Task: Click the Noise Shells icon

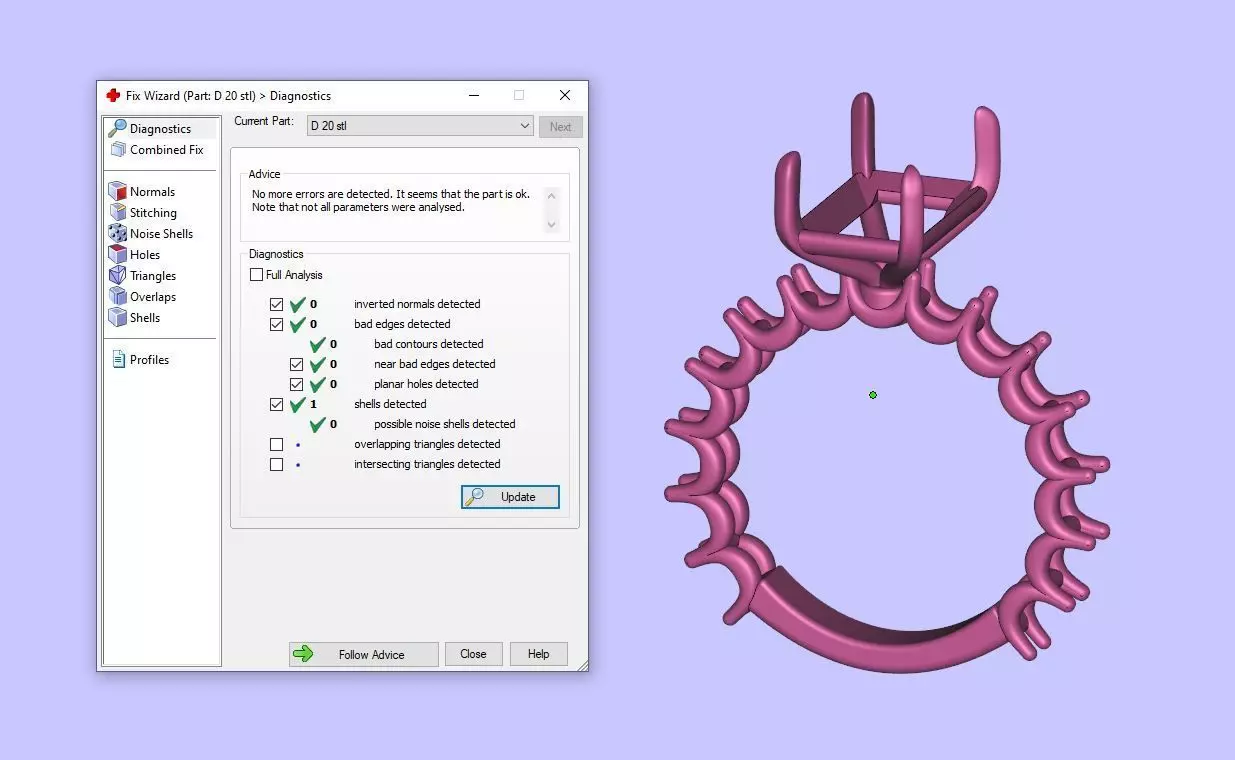Action: [117, 234]
